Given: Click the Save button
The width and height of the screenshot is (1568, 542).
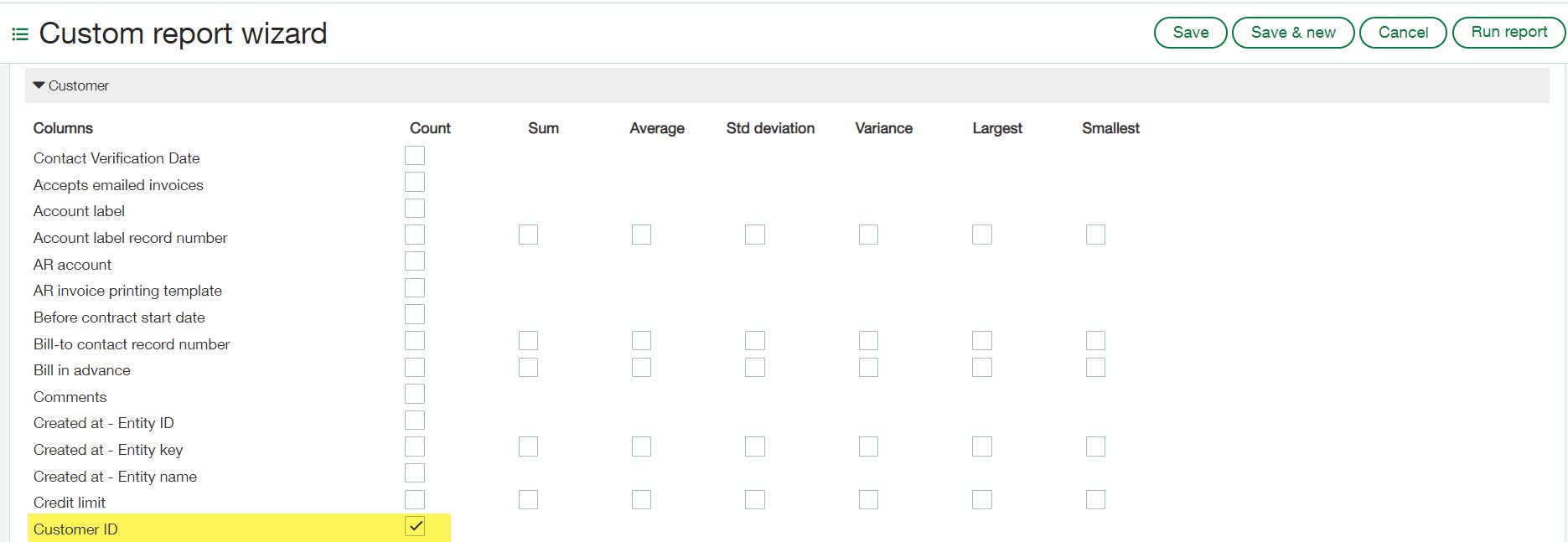Looking at the screenshot, I should (x=1190, y=33).
